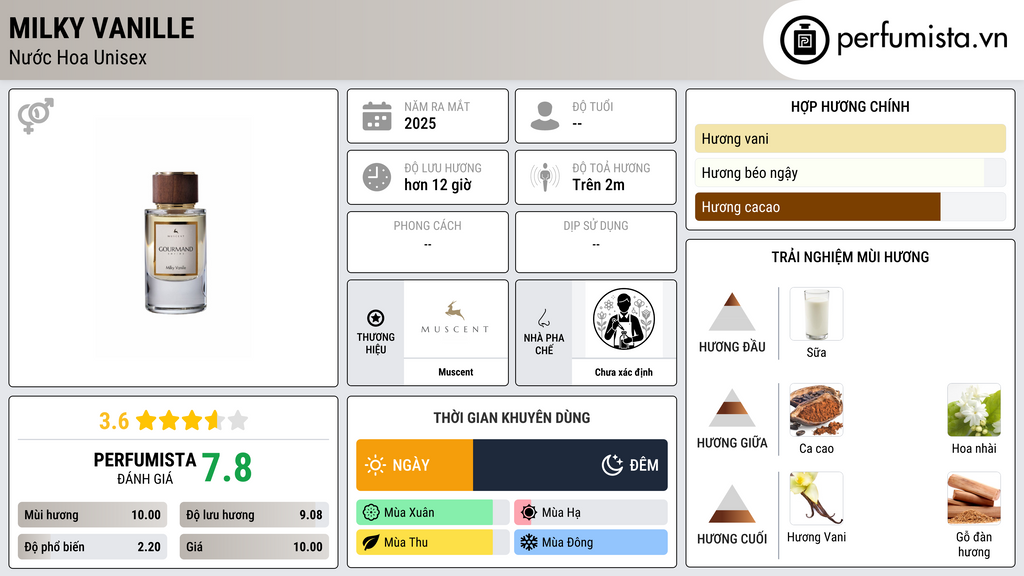
Task: Click the Hương giữa pyramid icon
Action: pyautogui.click(x=732, y=408)
